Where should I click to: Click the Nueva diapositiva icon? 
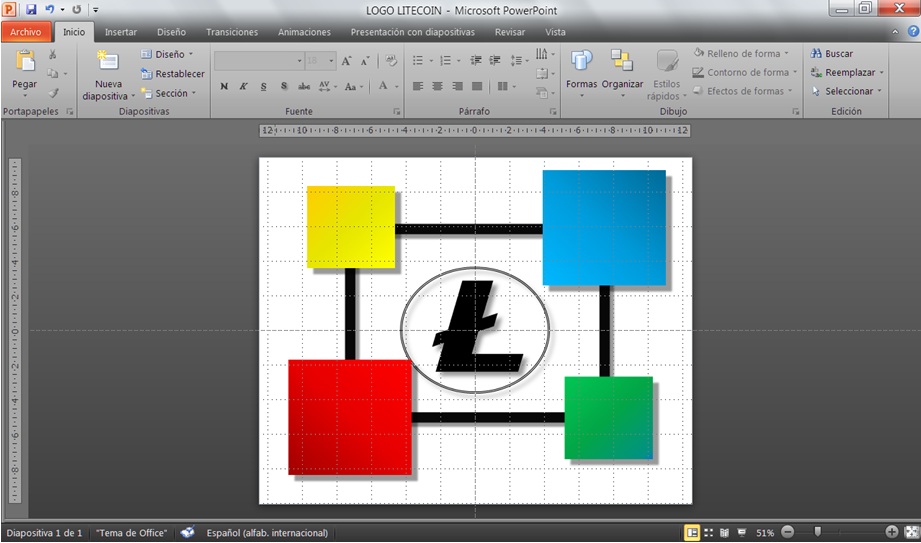pos(107,60)
